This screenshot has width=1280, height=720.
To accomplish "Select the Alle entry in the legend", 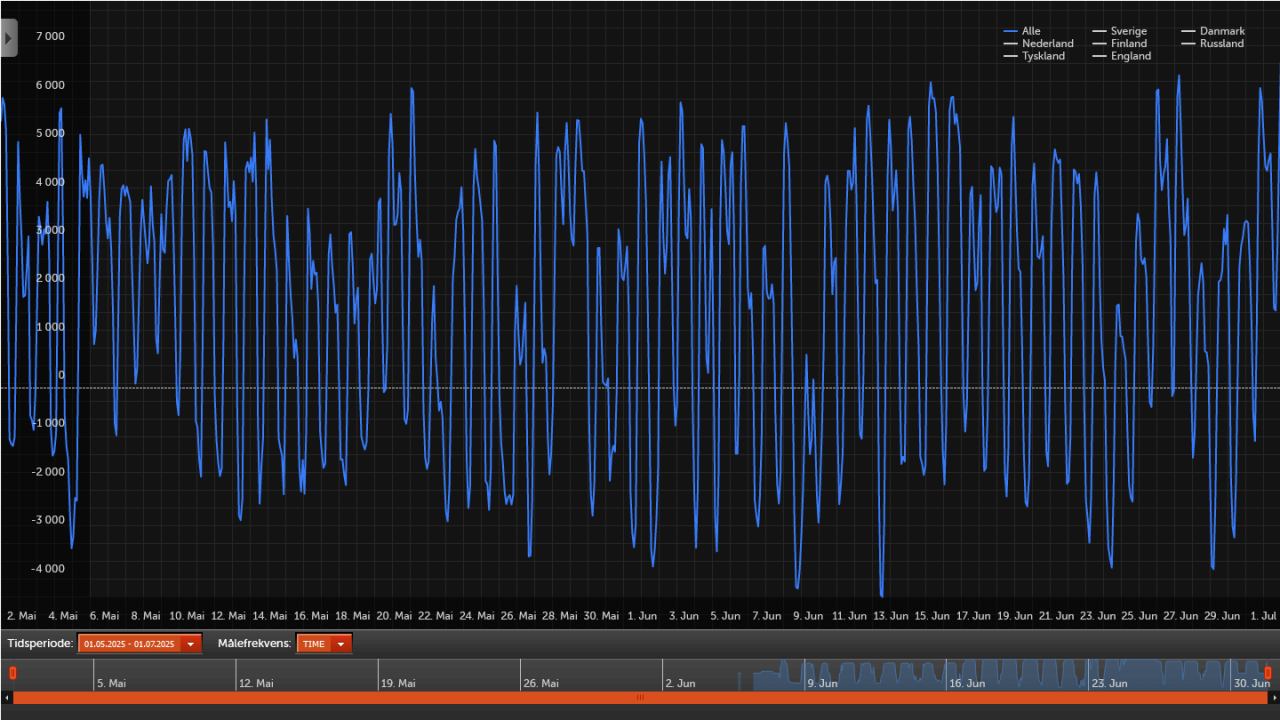I will (1030, 31).
